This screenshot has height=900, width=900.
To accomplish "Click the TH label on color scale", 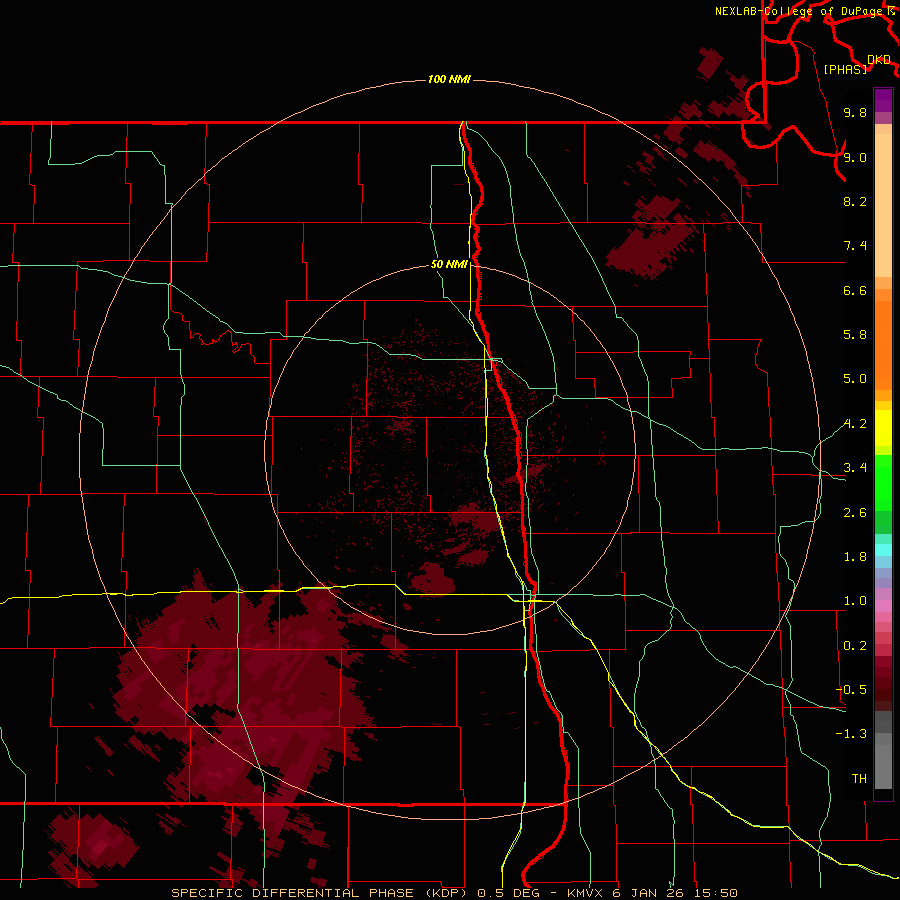I will point(859,779).
